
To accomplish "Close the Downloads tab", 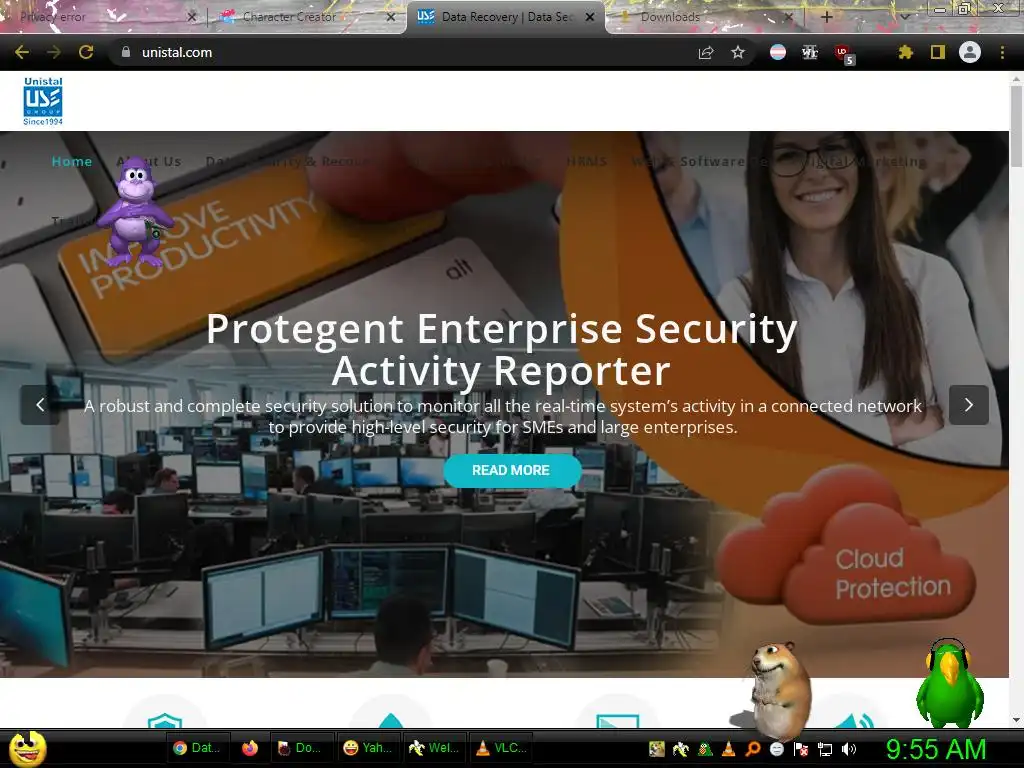I will [788, 17].
